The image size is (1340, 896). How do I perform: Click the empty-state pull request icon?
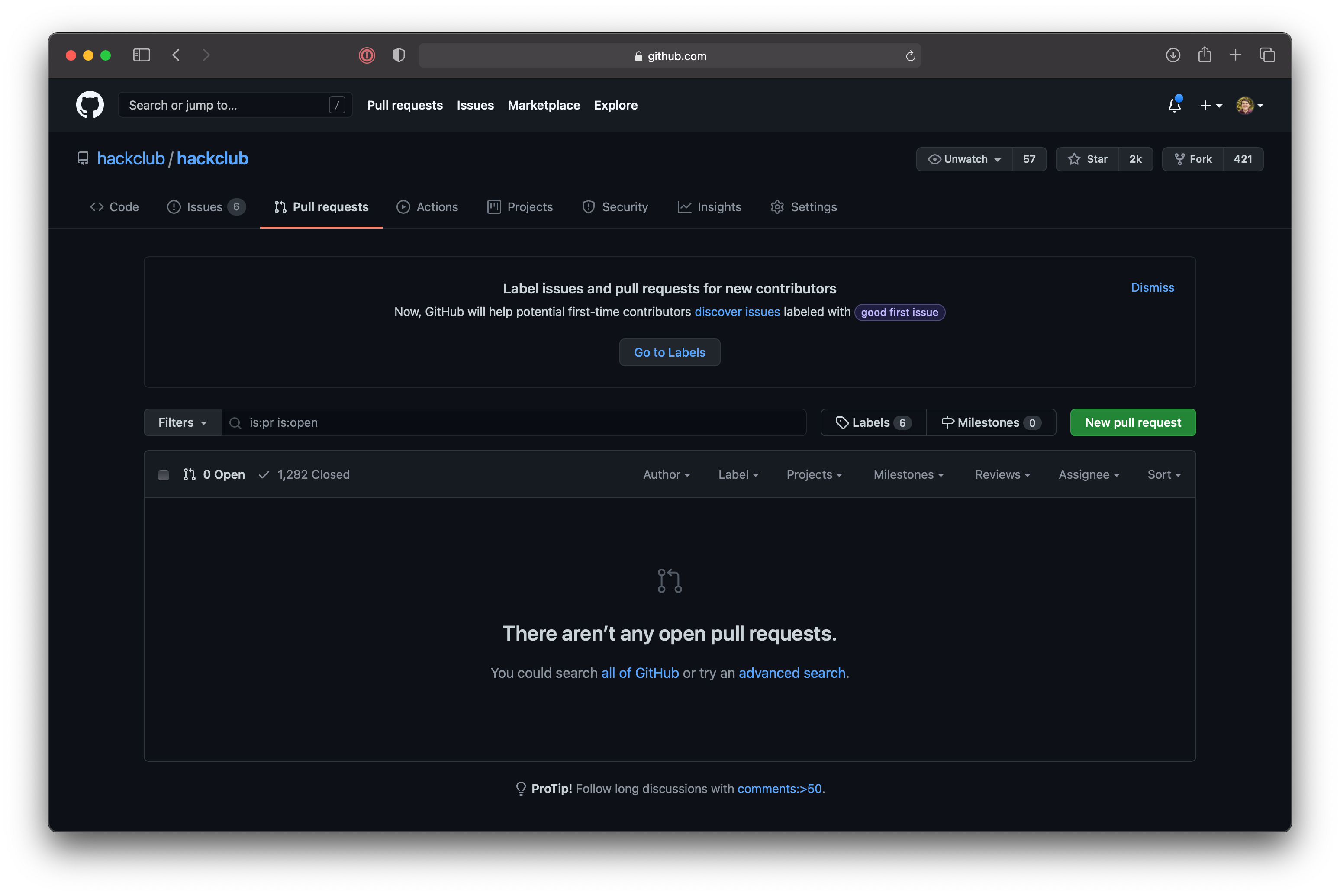670,580
